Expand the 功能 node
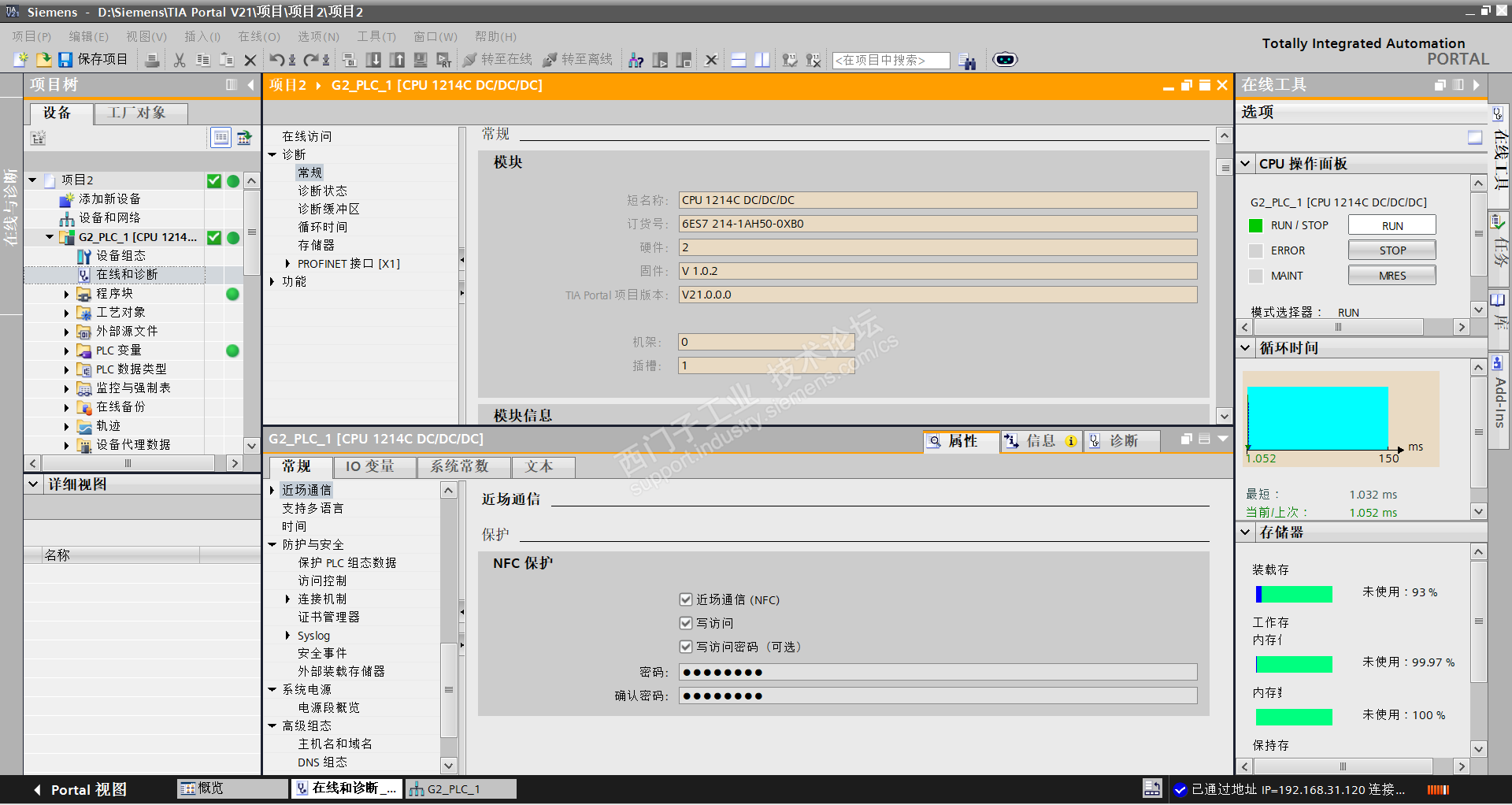Screen dimensions: 1512x805 point(272,281)
